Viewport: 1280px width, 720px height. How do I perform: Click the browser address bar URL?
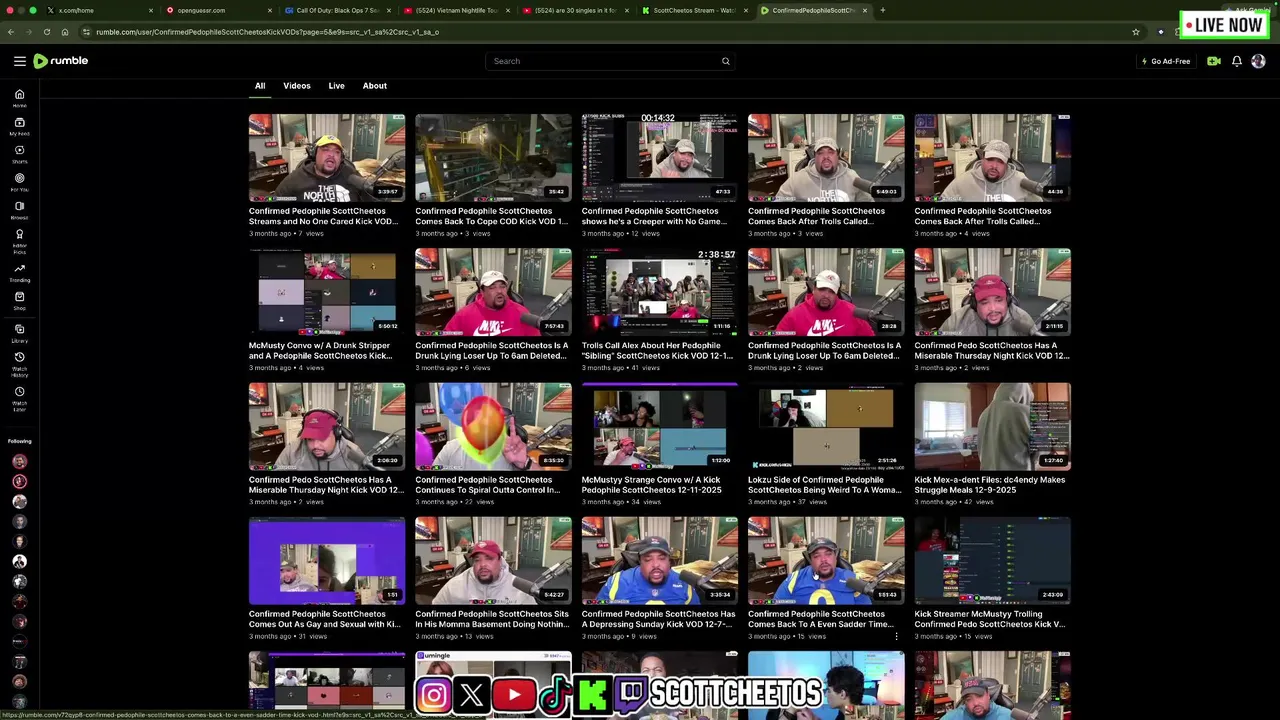click(267, 32)
